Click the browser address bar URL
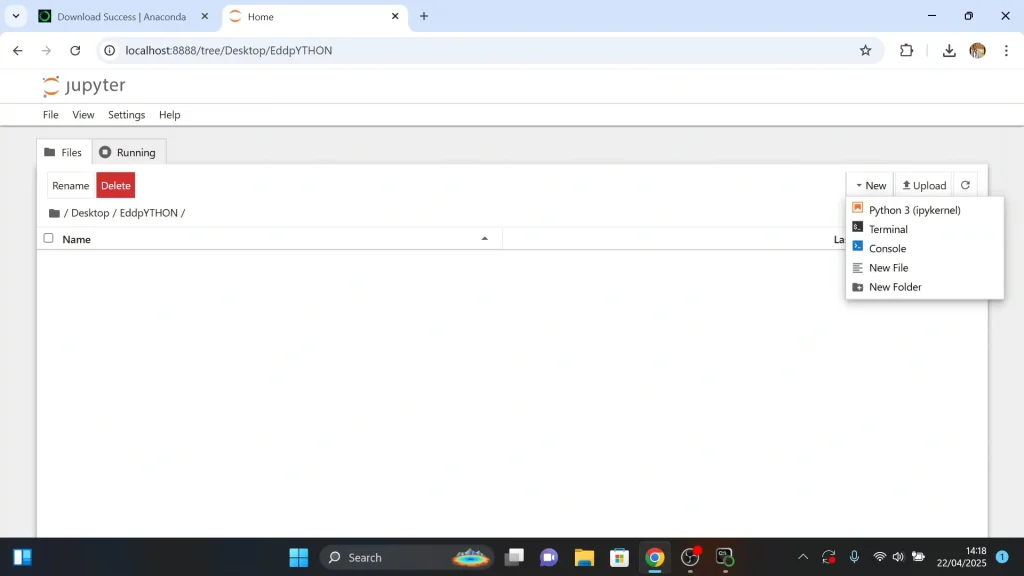The image size is (1024, 576). coord(228,51)
